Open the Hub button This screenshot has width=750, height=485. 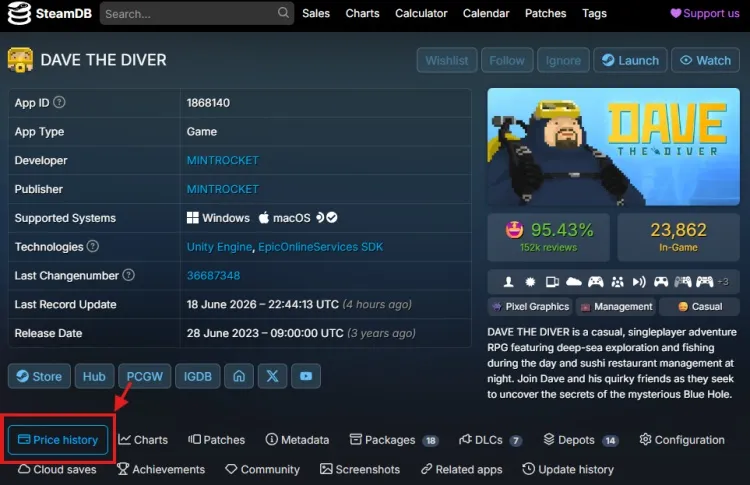(94, 376)
